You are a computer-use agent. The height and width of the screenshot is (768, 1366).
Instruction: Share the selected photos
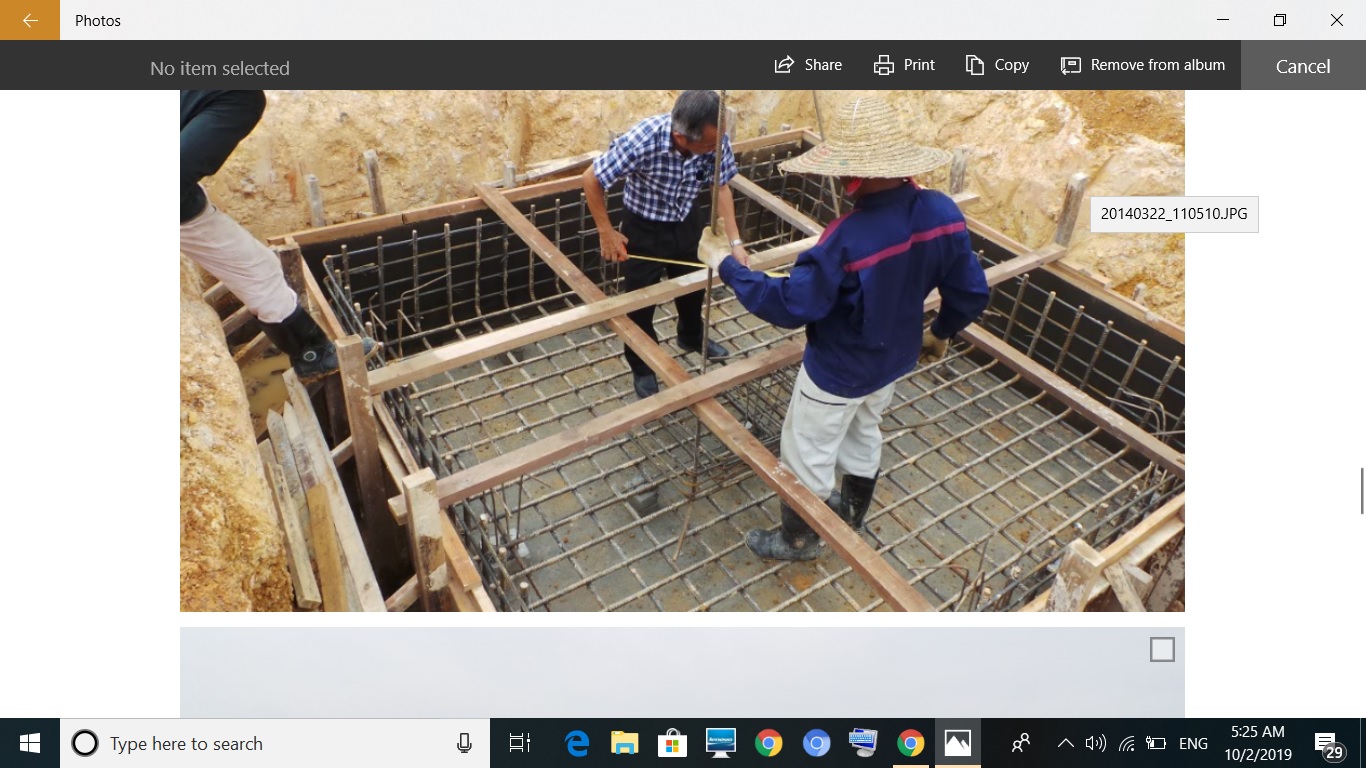point(808,65)
